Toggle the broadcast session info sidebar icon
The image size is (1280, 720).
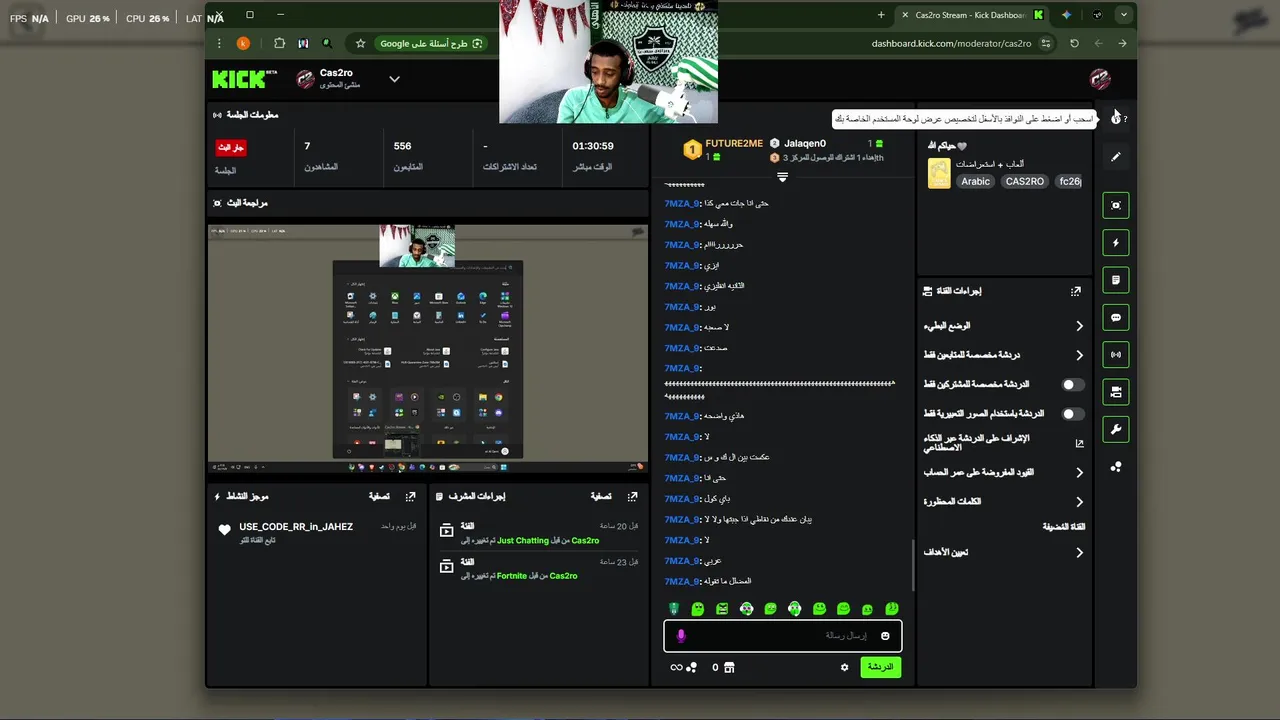click(1116, 354)
